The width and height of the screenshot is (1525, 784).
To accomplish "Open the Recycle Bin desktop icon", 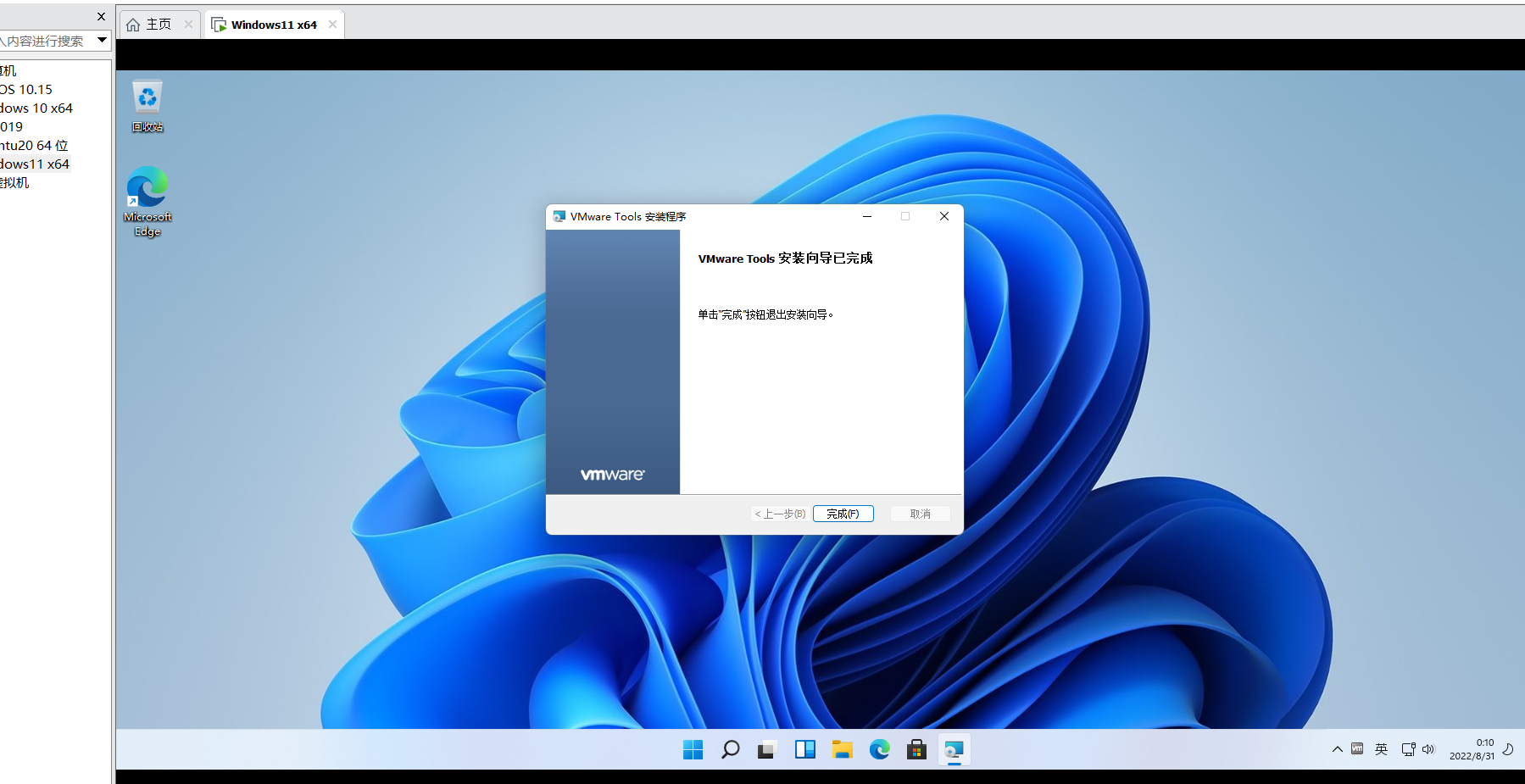I will coord(147,106).
